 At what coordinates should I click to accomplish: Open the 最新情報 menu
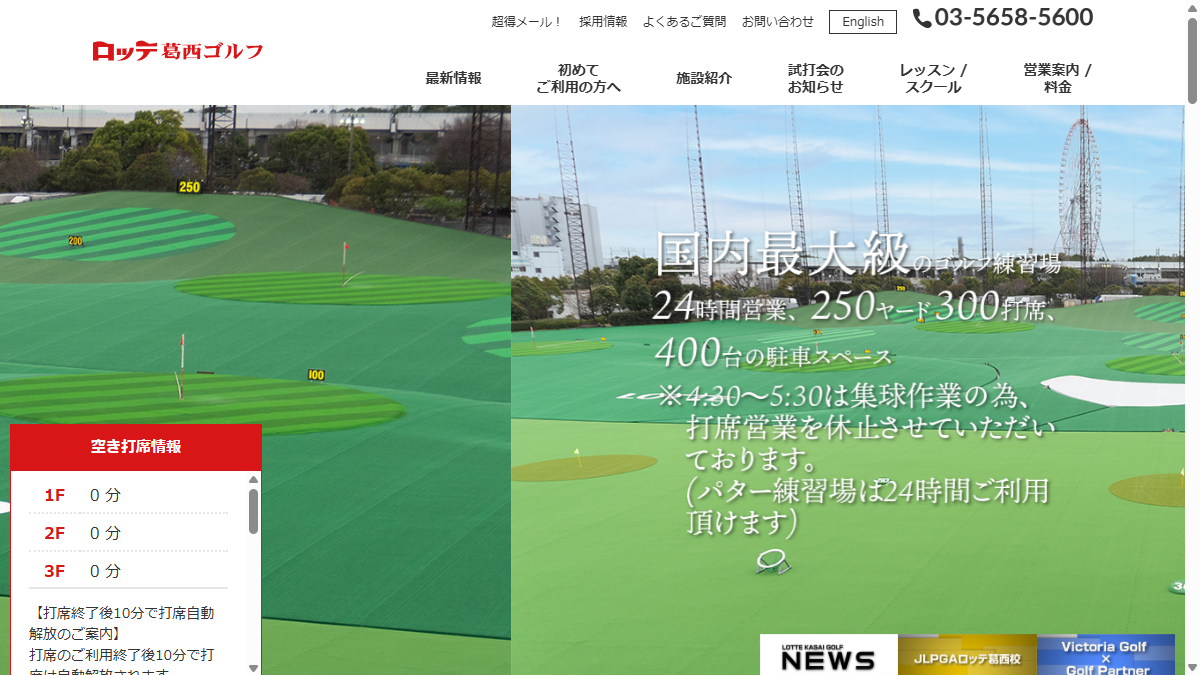(453, 78)
